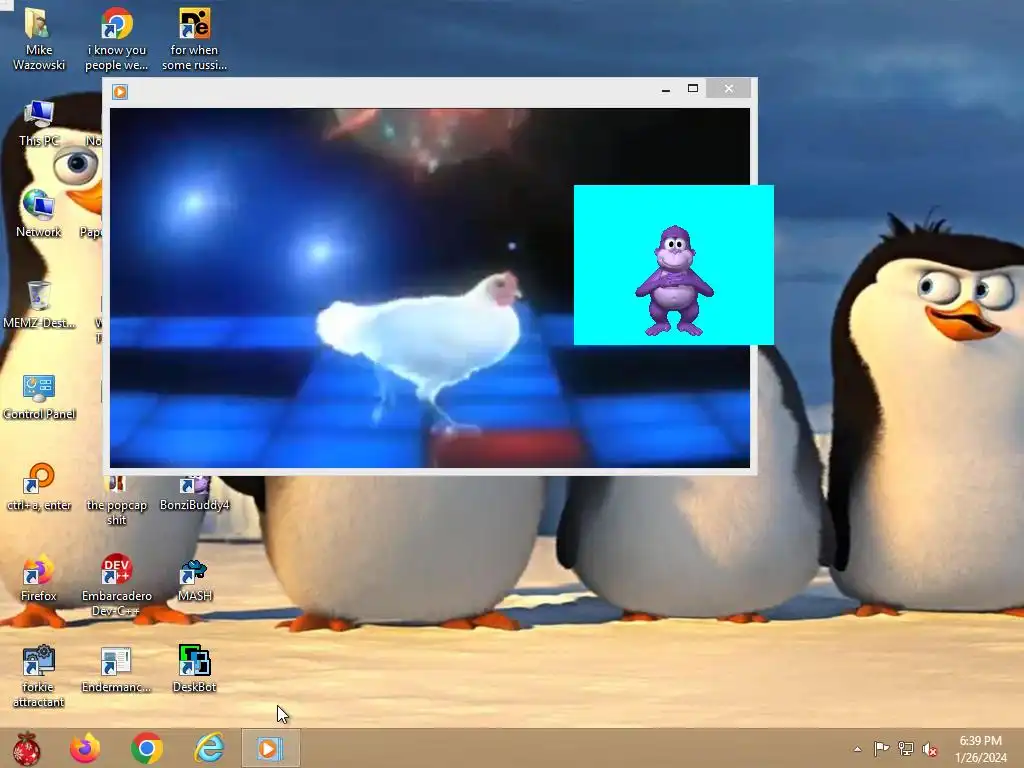Open the Endermanc... desktop shortcut
This screenshot has height=768, width=1024.
coord(116,669)
